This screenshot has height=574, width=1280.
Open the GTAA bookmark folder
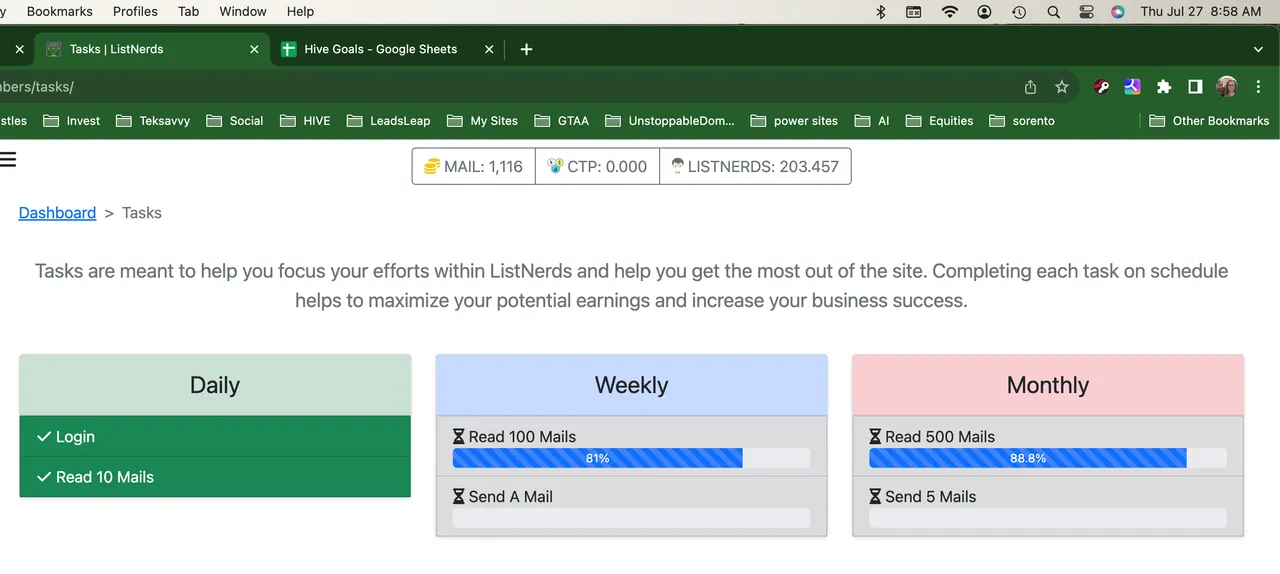point(562,121)
